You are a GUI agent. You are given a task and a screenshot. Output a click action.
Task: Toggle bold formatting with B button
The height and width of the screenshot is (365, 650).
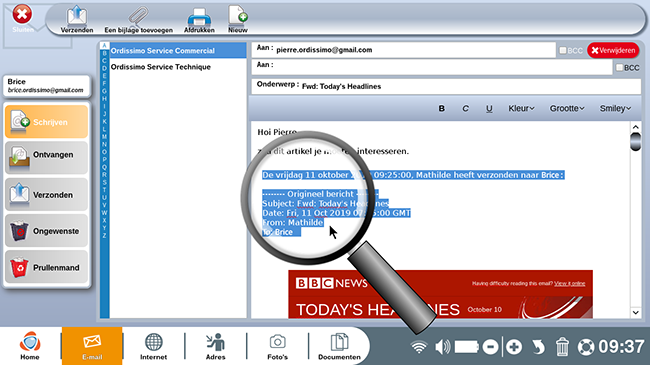point(441,108)
